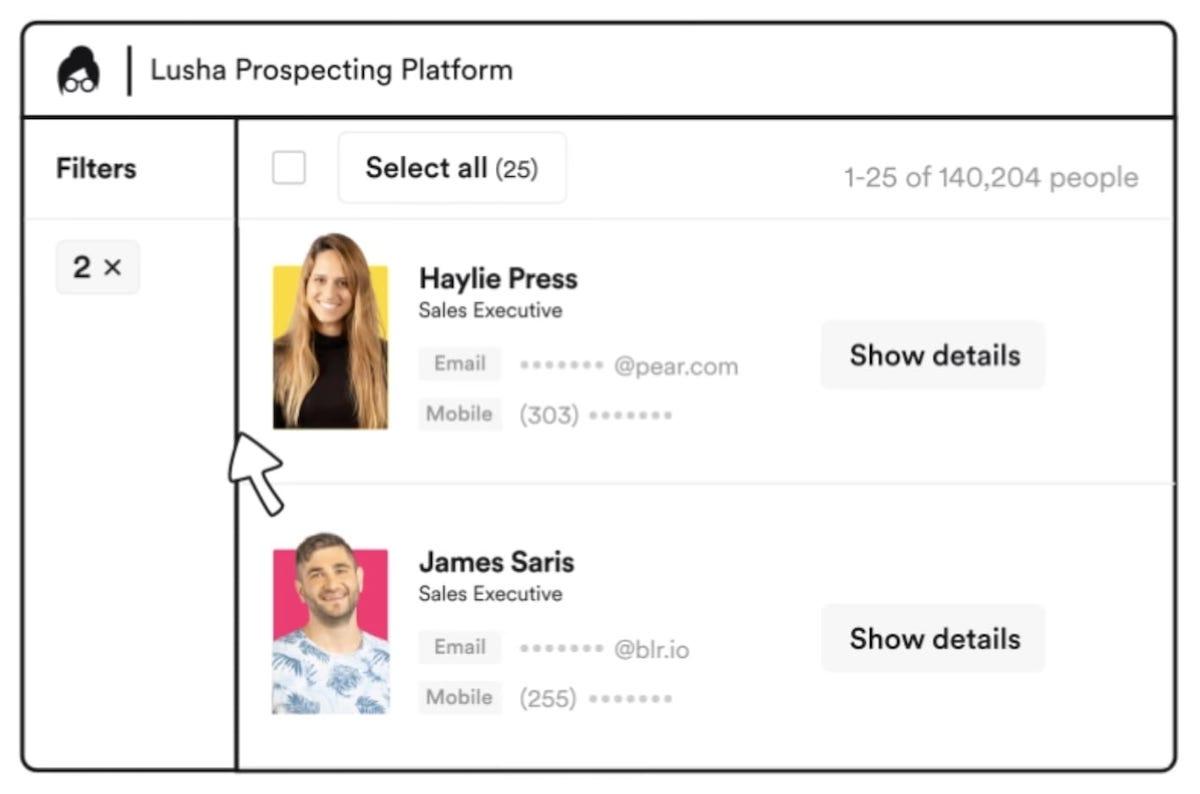Click Haylie Press's Email tag
The height and width of the screenshot is (794, 1200).
click(x=460, y=364)
